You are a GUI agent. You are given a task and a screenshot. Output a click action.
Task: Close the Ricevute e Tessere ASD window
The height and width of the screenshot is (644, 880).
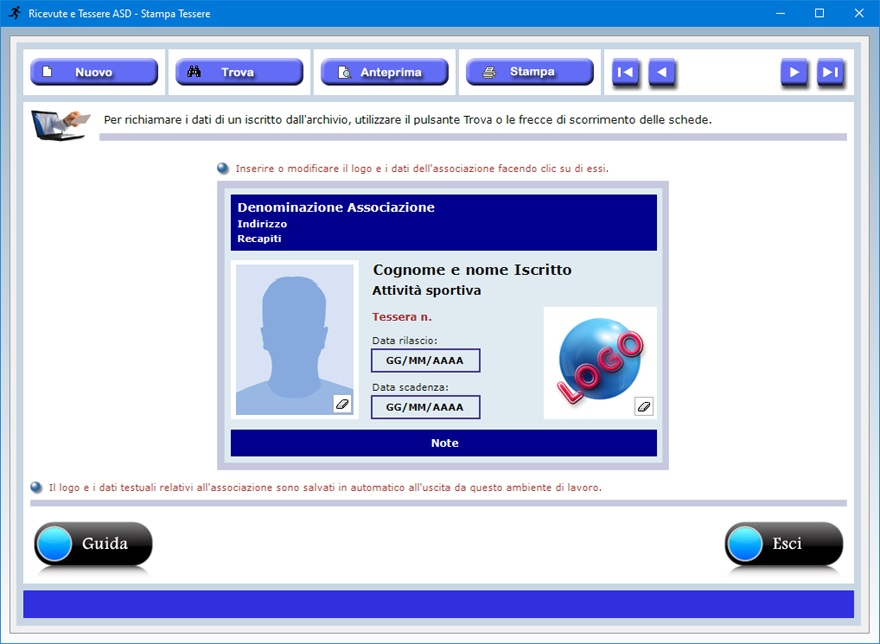(859, 13)
